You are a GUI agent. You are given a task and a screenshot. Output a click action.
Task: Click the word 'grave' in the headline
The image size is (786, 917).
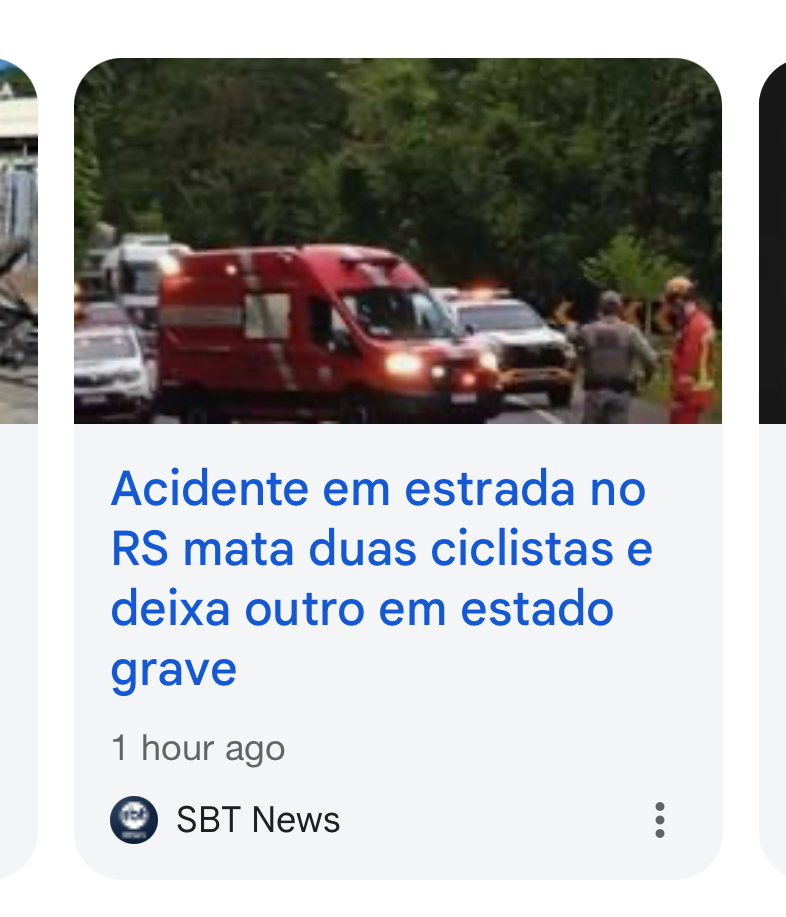point(174,670)
